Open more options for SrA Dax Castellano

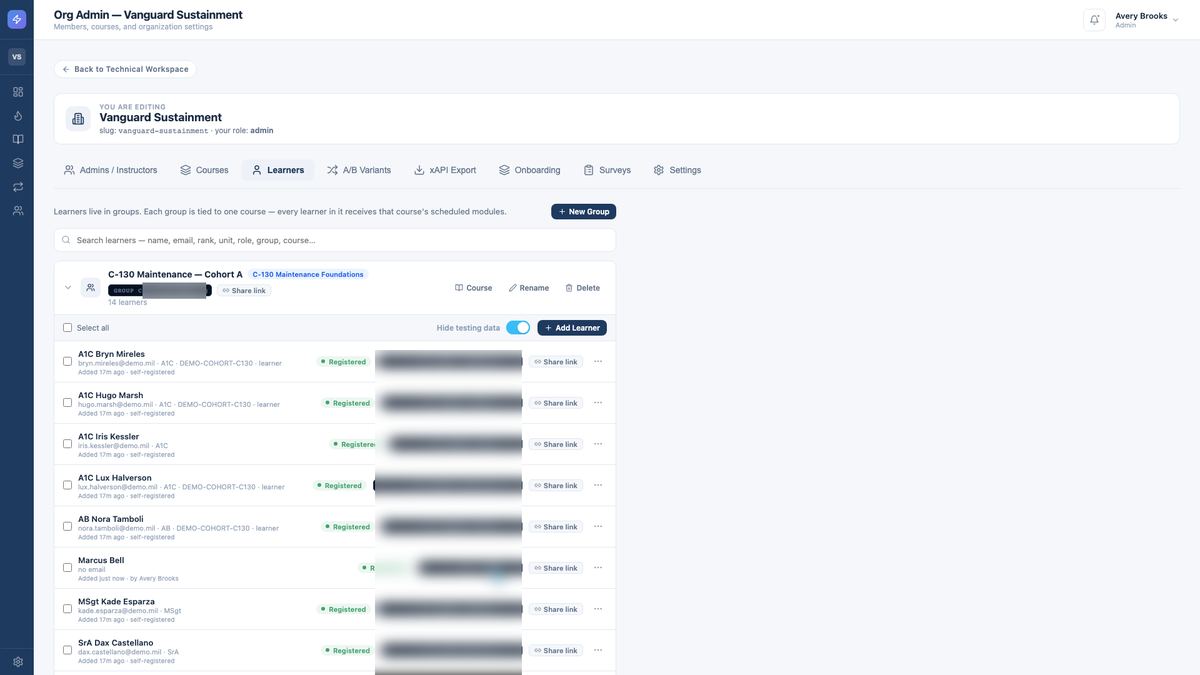(x=598, y=650)
